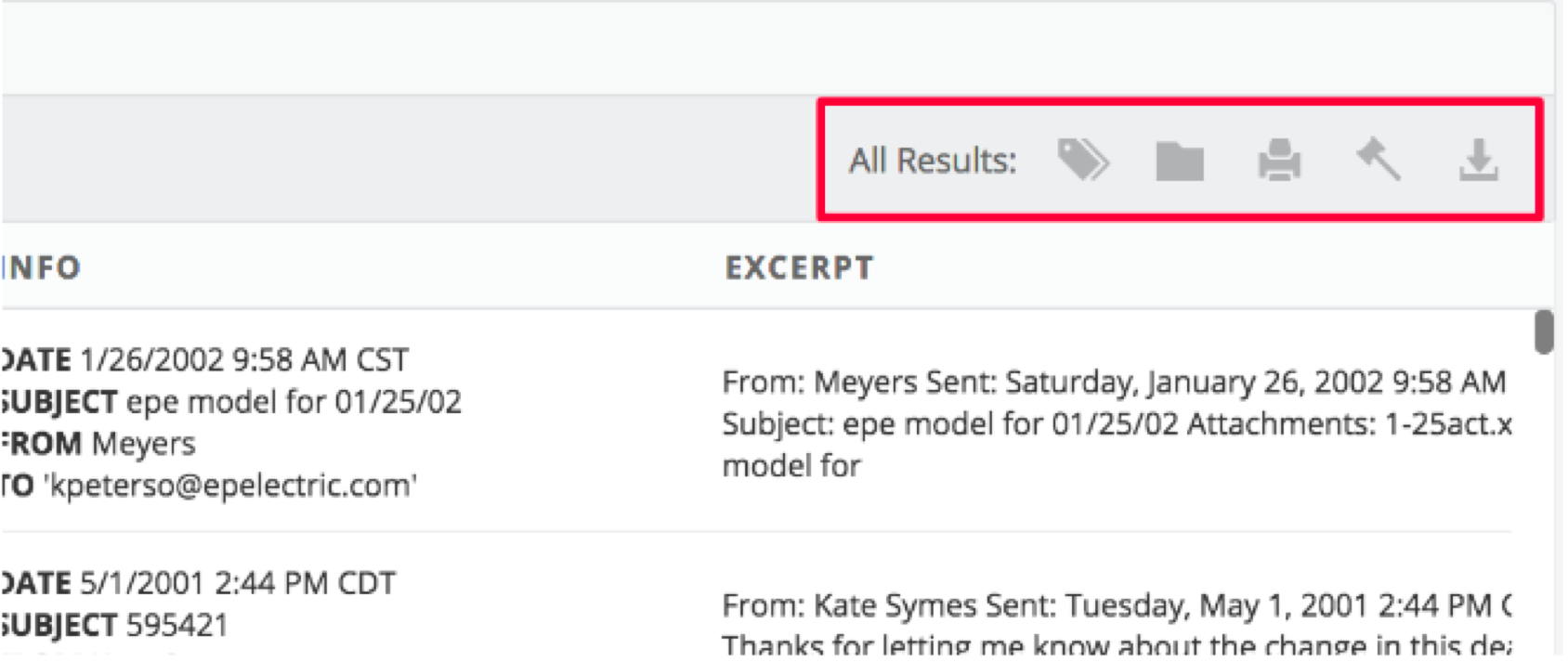
Task: Print all results with the printer icon
Action: (x=1279, y=160)
